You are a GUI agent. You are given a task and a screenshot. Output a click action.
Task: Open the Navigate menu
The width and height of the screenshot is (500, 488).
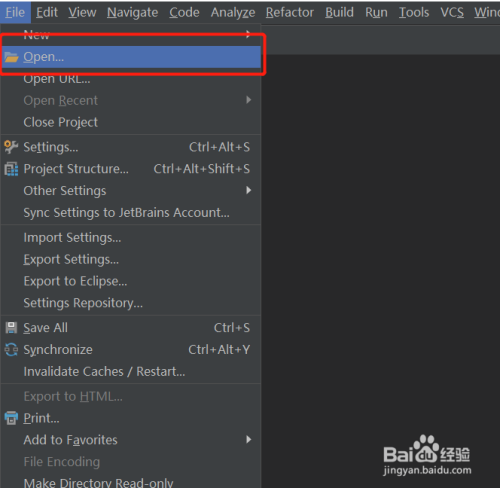(132, 12)
